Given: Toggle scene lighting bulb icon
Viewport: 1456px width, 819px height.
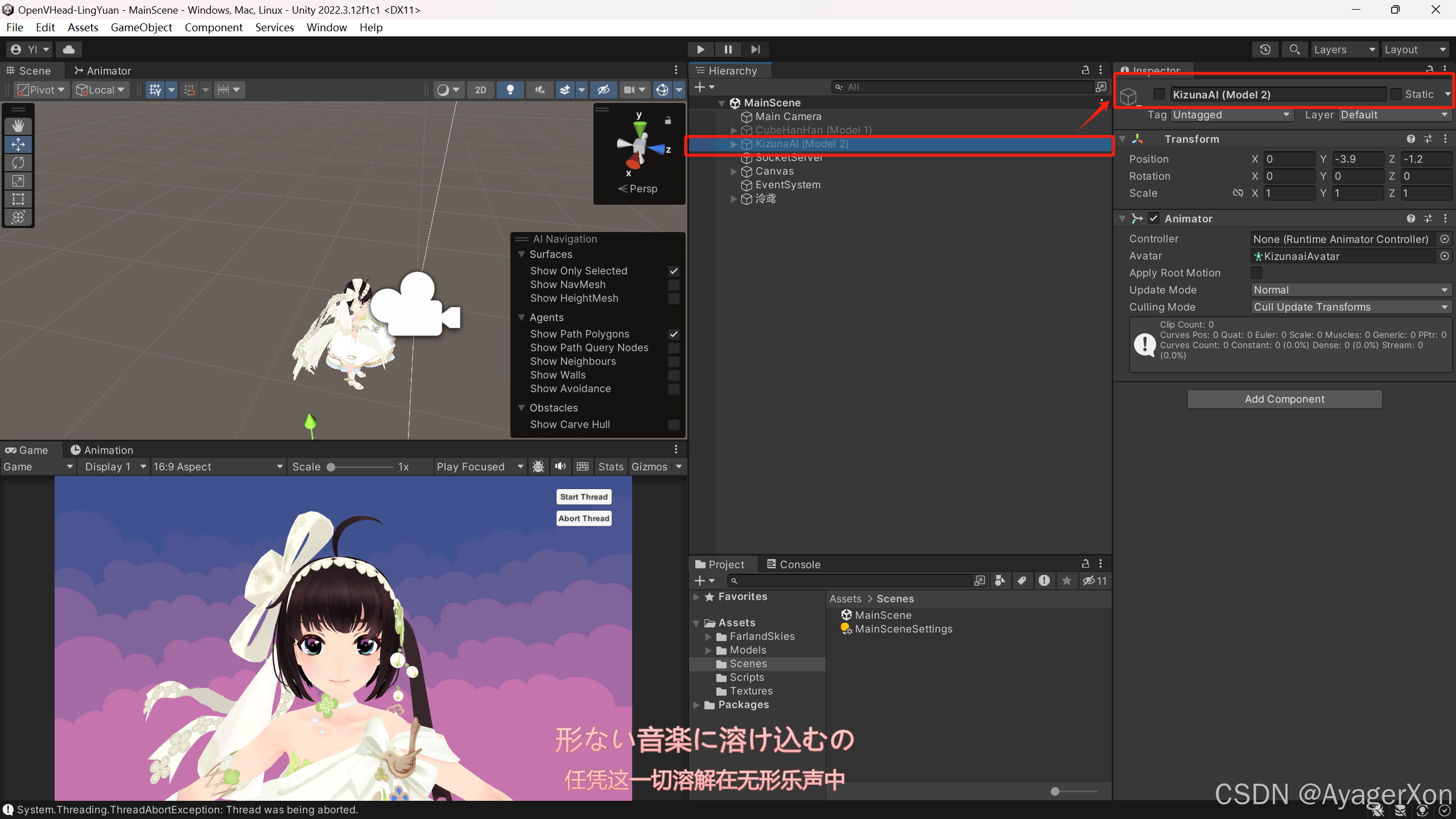Looking at the screenshot, I should pyautogui.click(x=510, y=90).
